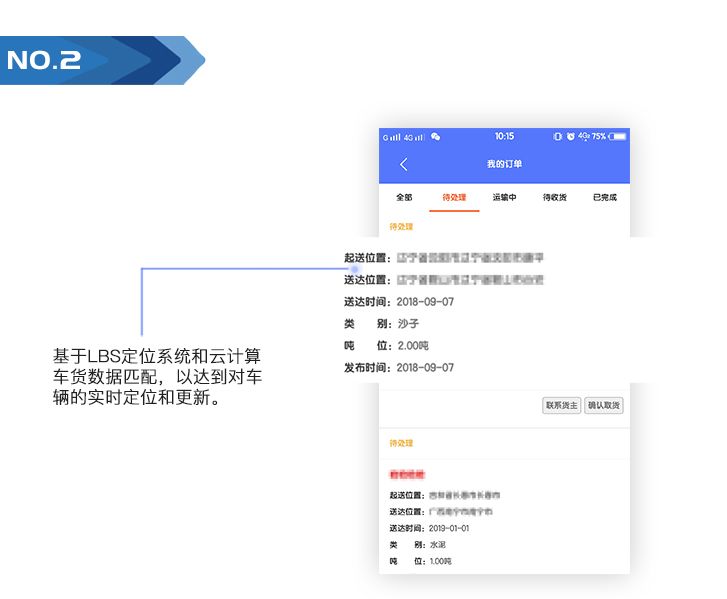Open the 已完成 tab
Image resolution: width=727 pixels, height=599 pixels.
[605, 198]
